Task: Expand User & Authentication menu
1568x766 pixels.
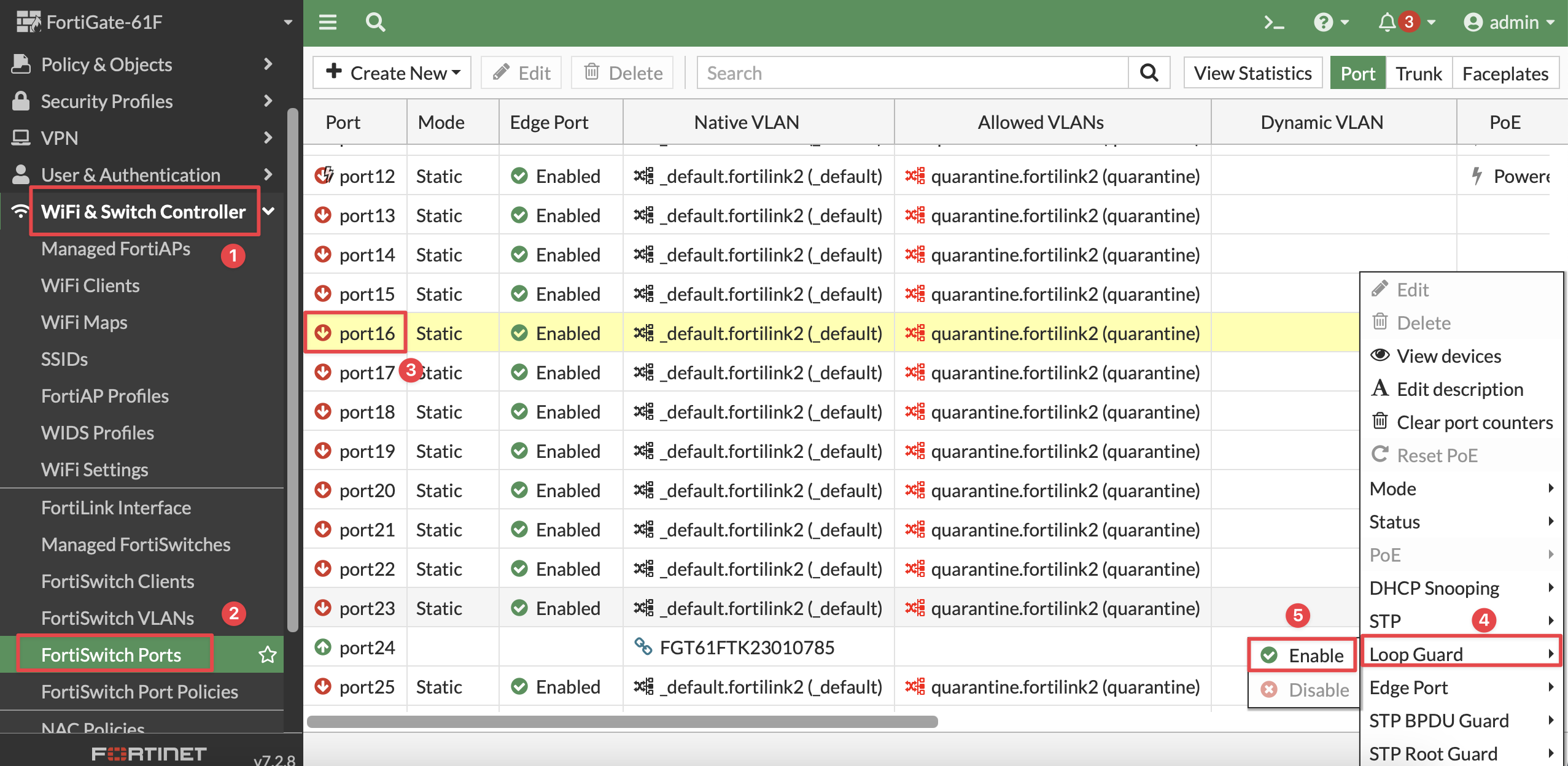Action: coord(268,174)
